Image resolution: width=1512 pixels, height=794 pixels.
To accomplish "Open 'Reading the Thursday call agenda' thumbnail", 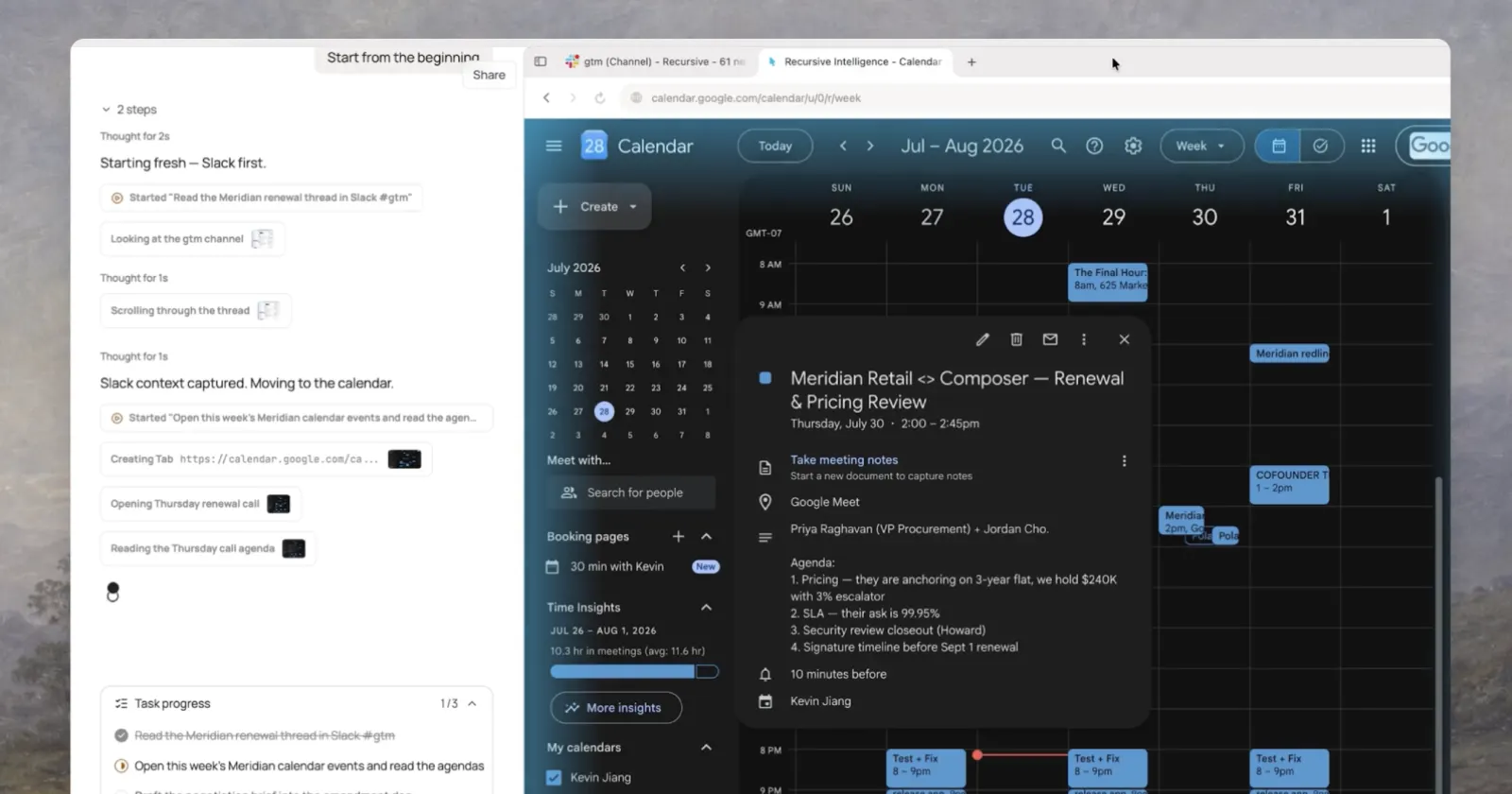I will pos(294,548).
